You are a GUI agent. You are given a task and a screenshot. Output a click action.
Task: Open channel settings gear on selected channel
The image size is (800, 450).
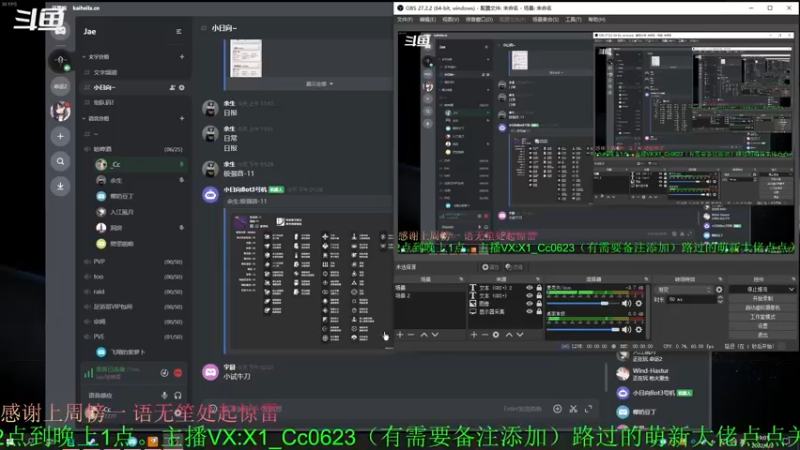tap(182, 88)
